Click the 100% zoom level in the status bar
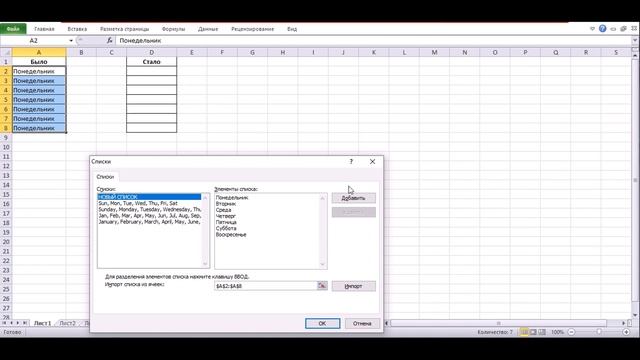Image resolution: width=640 pixels, height=360 pixels. (557, 332)
